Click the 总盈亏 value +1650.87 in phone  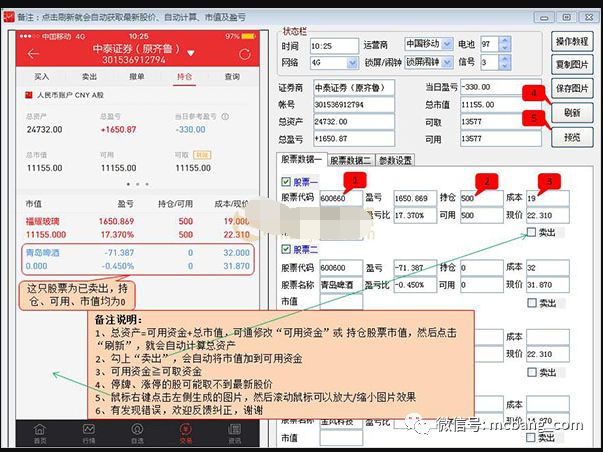coord(118,130)
